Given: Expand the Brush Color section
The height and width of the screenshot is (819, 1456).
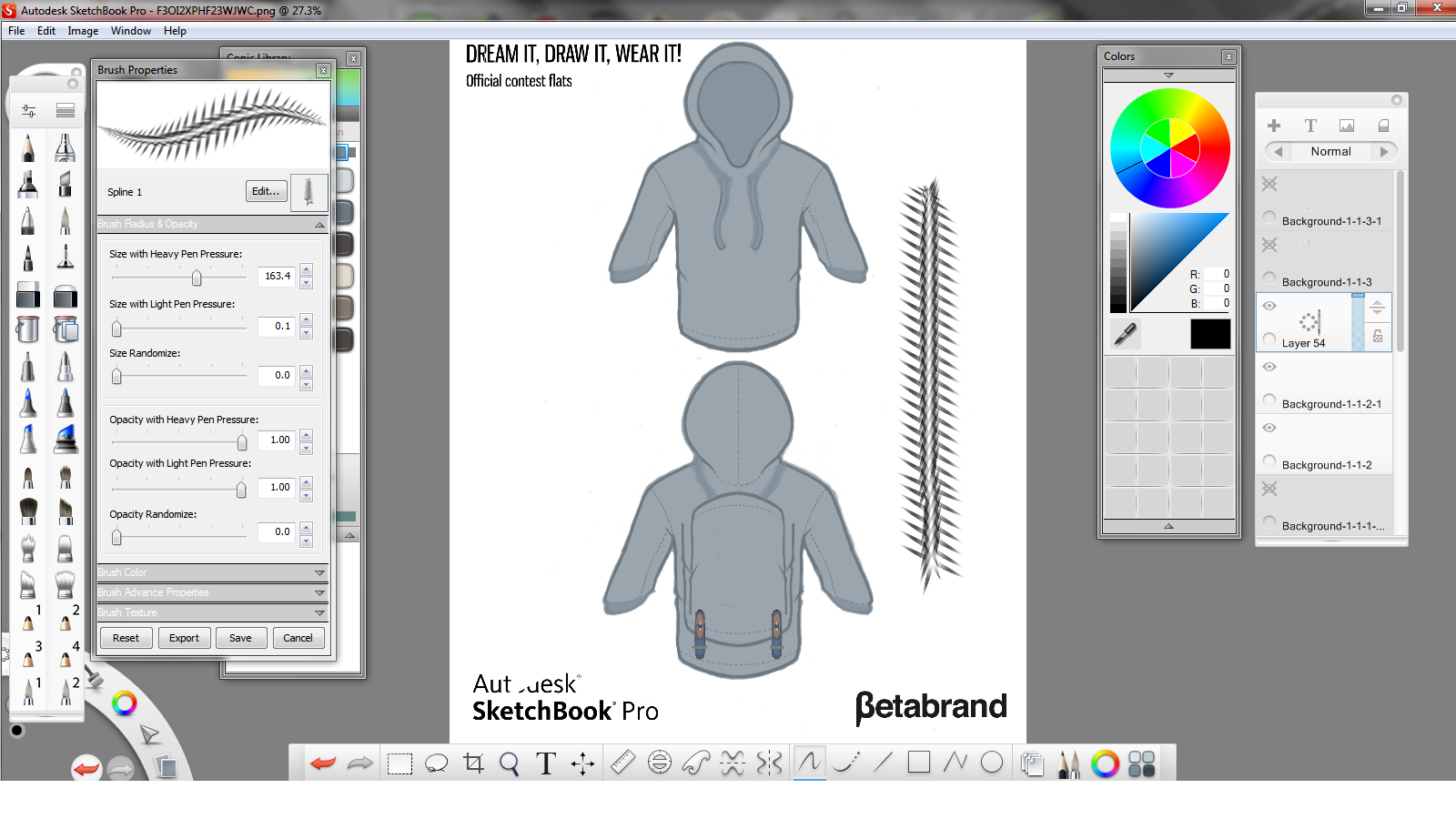Looking at the screenshot, I should click(x=319, y=573).
